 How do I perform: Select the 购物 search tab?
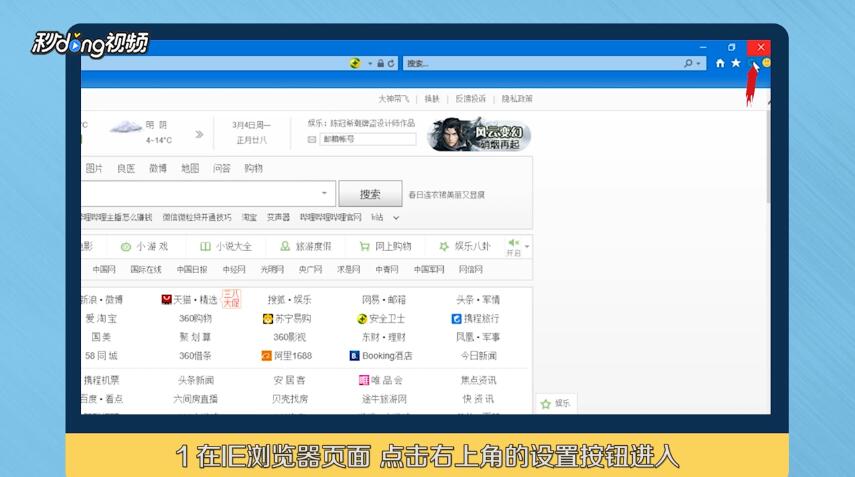tap(254, 168)
